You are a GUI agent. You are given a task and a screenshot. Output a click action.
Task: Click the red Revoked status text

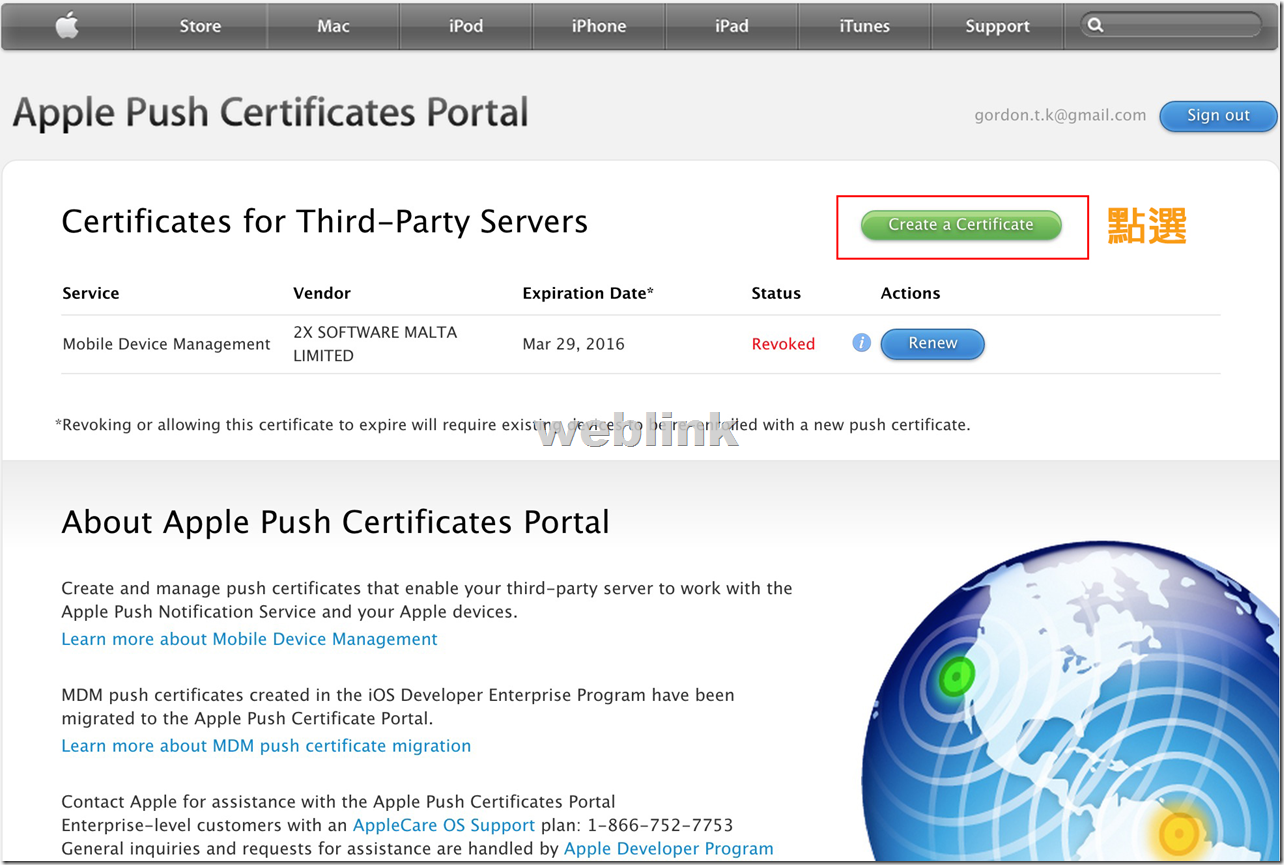783,344
